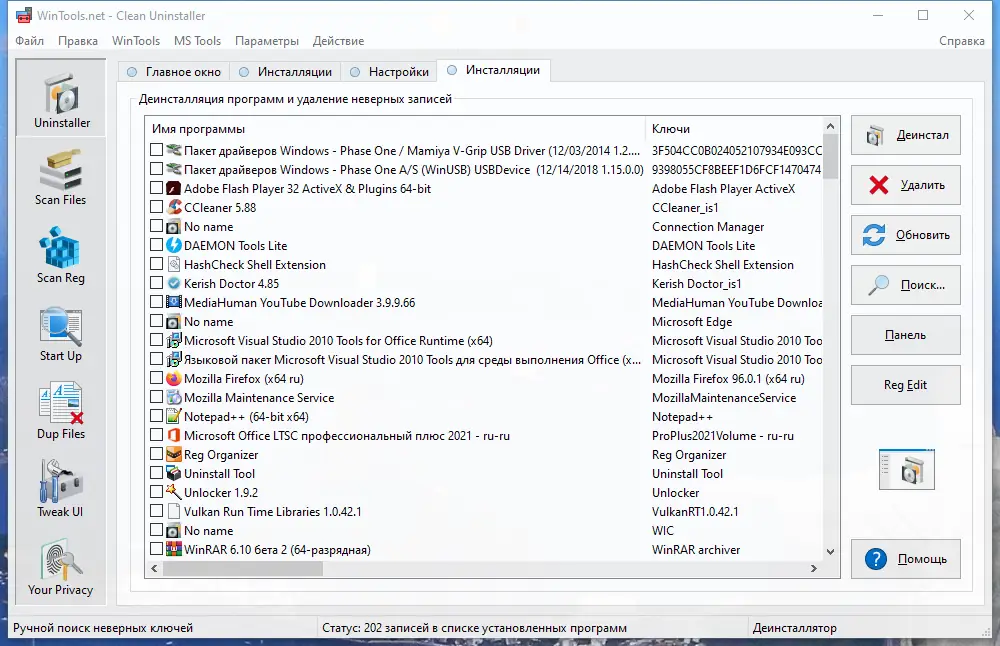1000x646 pixels.
Task: Click the uninstaller picture below Reg Edit
Action: pyautogui.click(x=906, y=469)
